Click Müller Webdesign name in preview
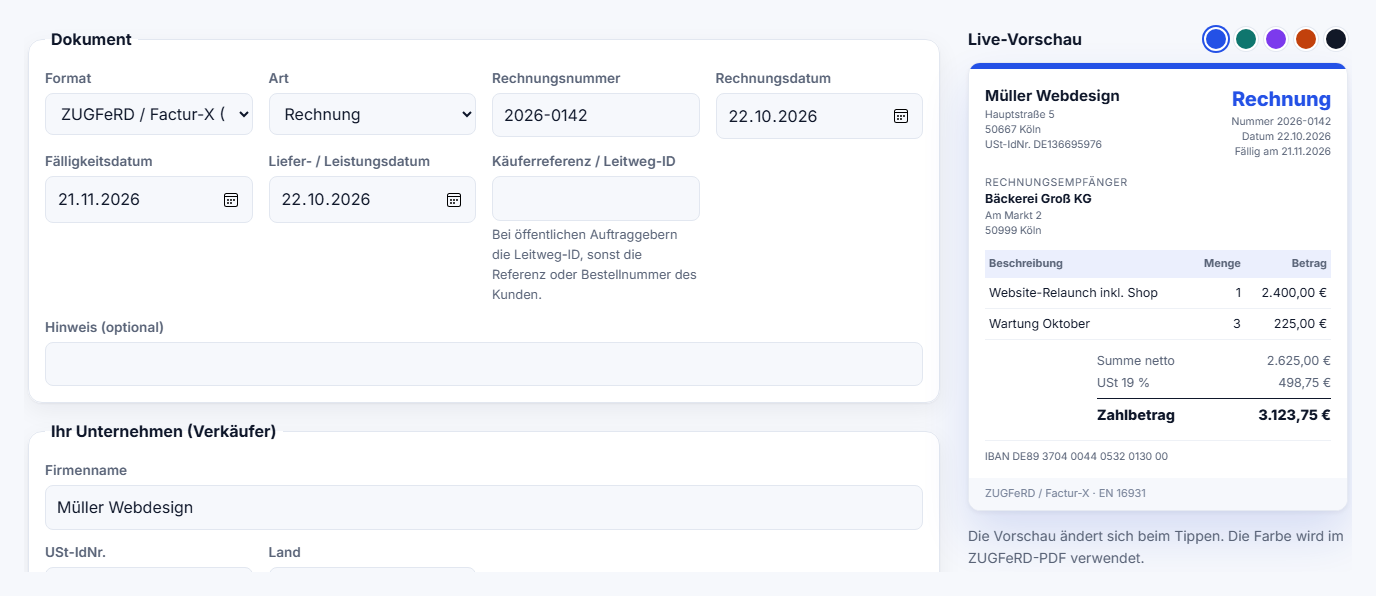The height and width of the screenshot is (596, 1376). point(1052,96)
